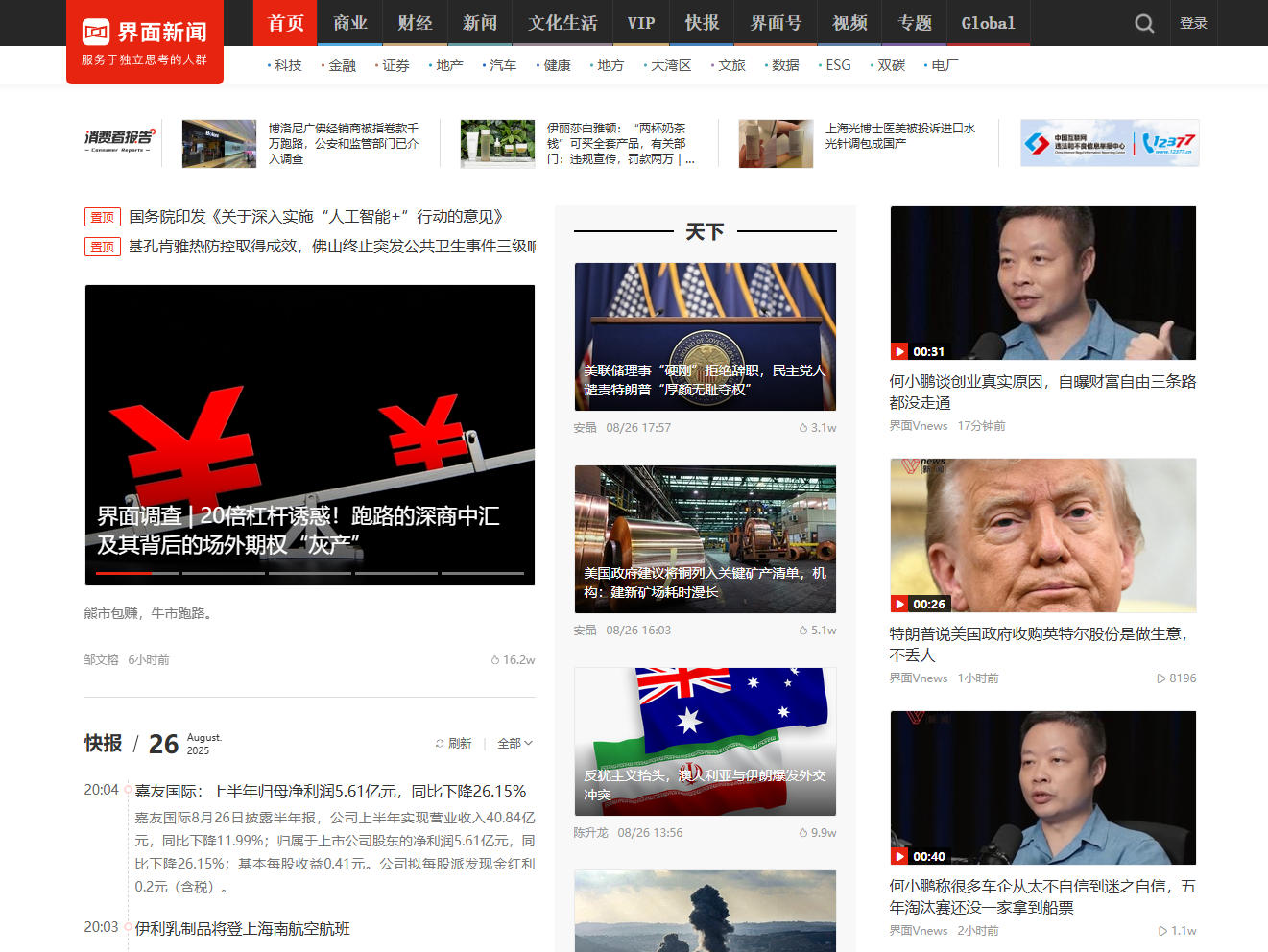Open the 视频 nav item
The height and width of the screenshot is (952, 1268).
pyautogui.click(x=850, y=23)
